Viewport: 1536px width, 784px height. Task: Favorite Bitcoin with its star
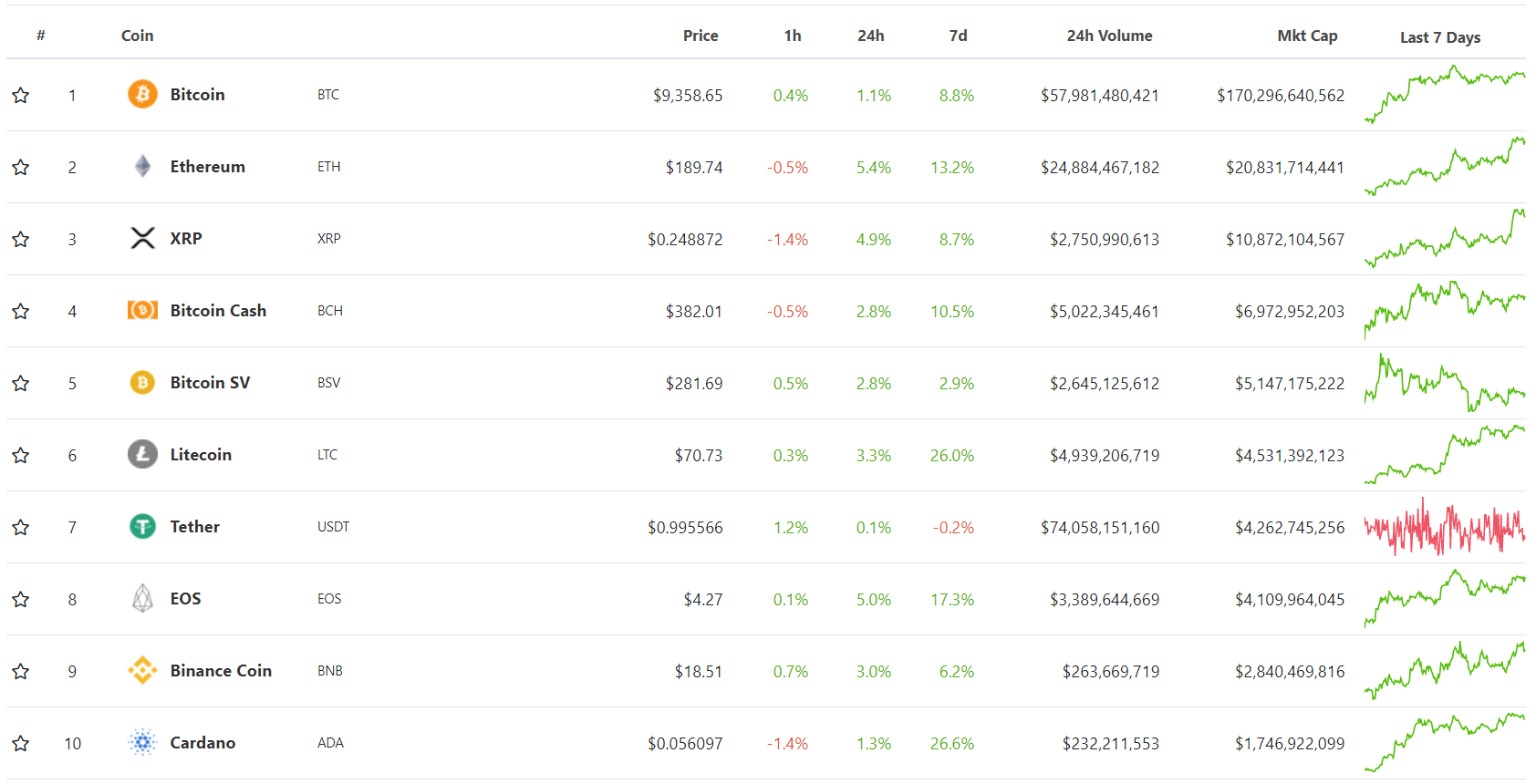click(x=21, y=95)
